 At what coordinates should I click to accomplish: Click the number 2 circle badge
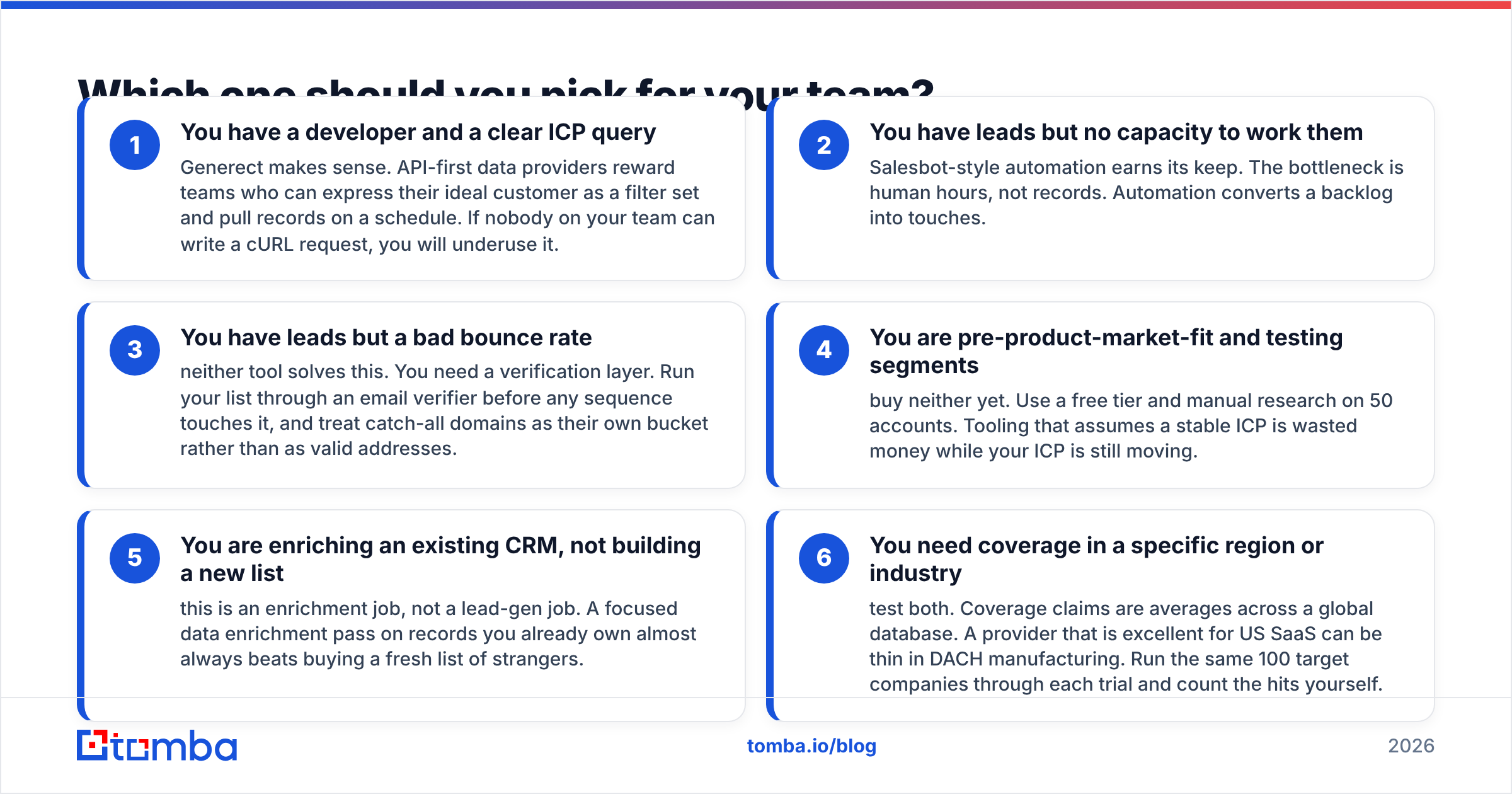click(824, 145)
